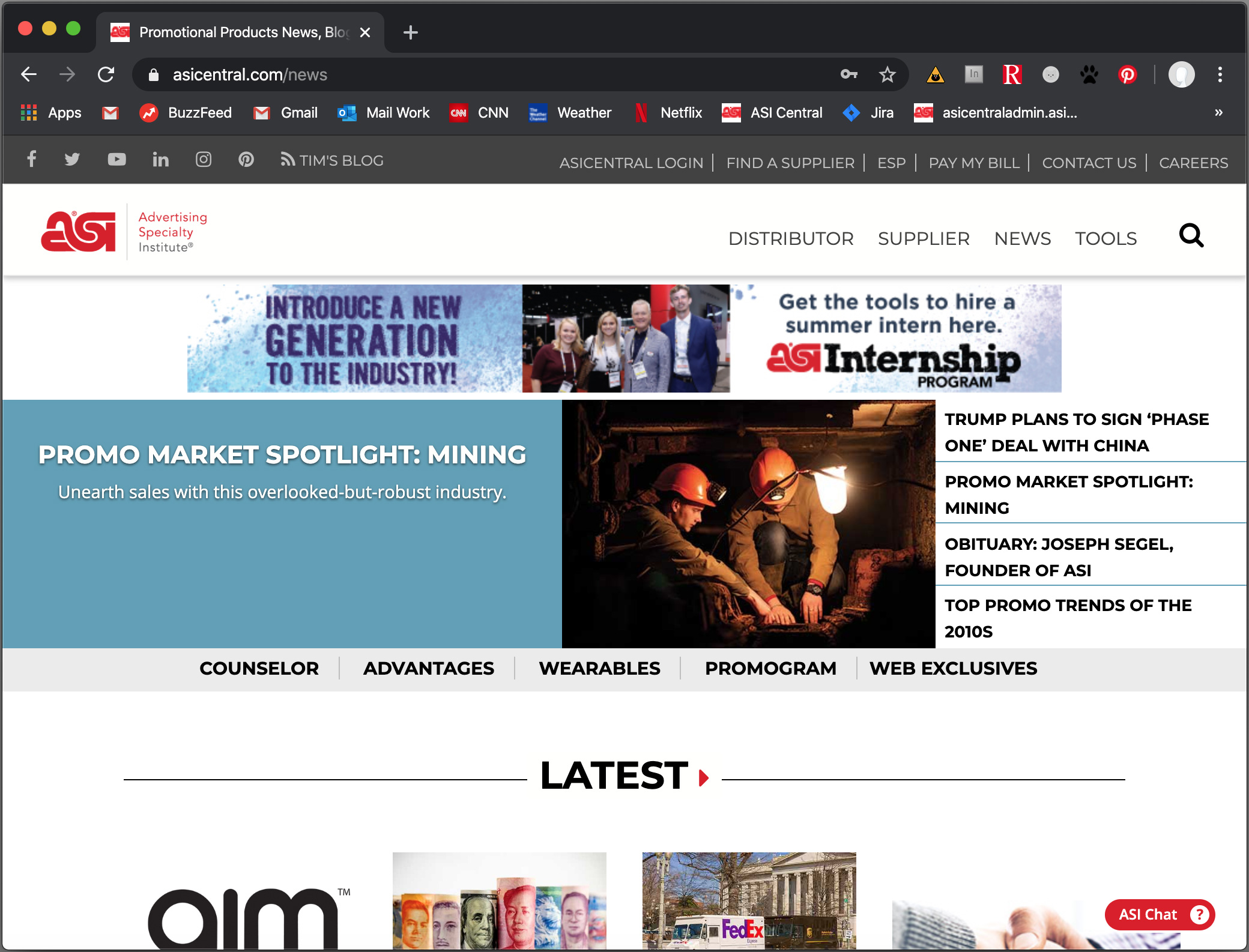The image size is (1249, 952).
Task: Open the Instagram icon link
Action: [204, 159]
